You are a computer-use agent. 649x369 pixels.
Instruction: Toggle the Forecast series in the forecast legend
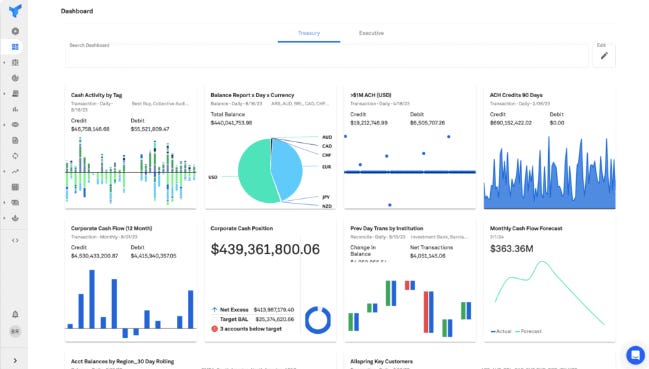pos(529,331)
